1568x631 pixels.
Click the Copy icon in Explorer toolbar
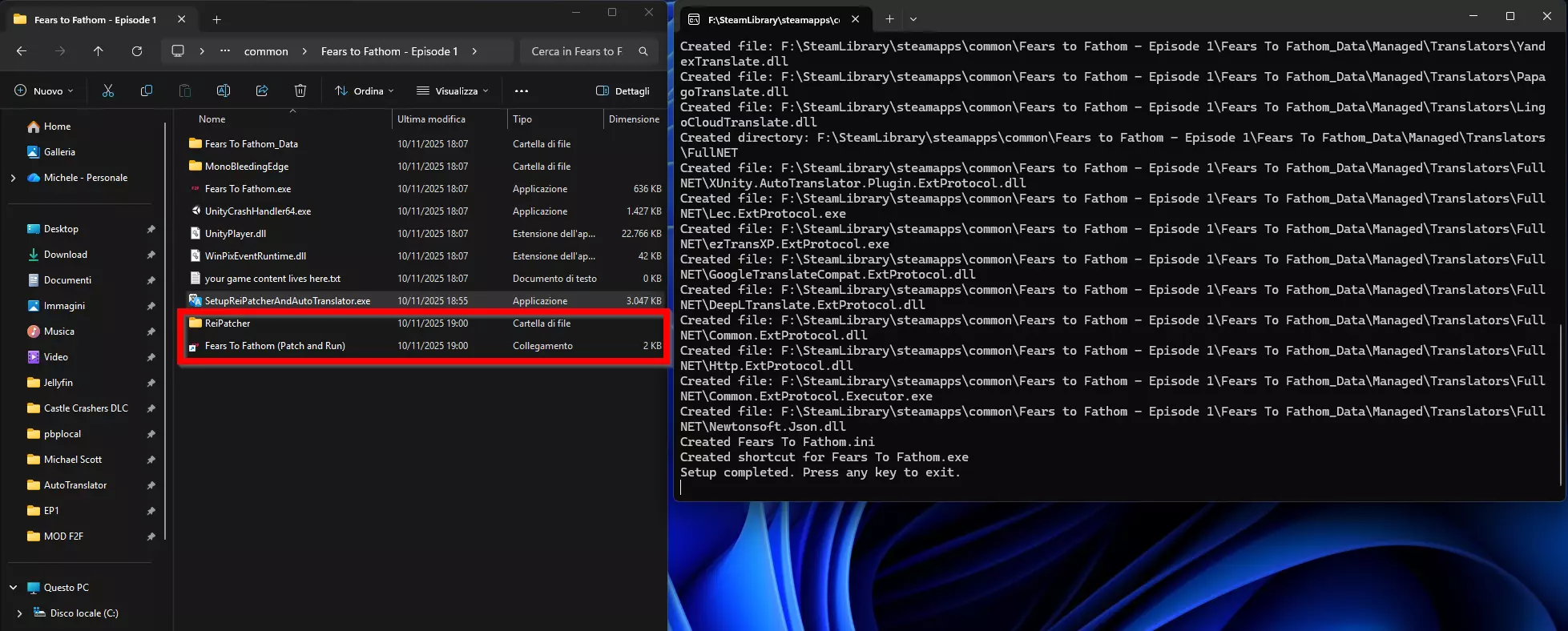pyautogui.click(x=147, y=91)
